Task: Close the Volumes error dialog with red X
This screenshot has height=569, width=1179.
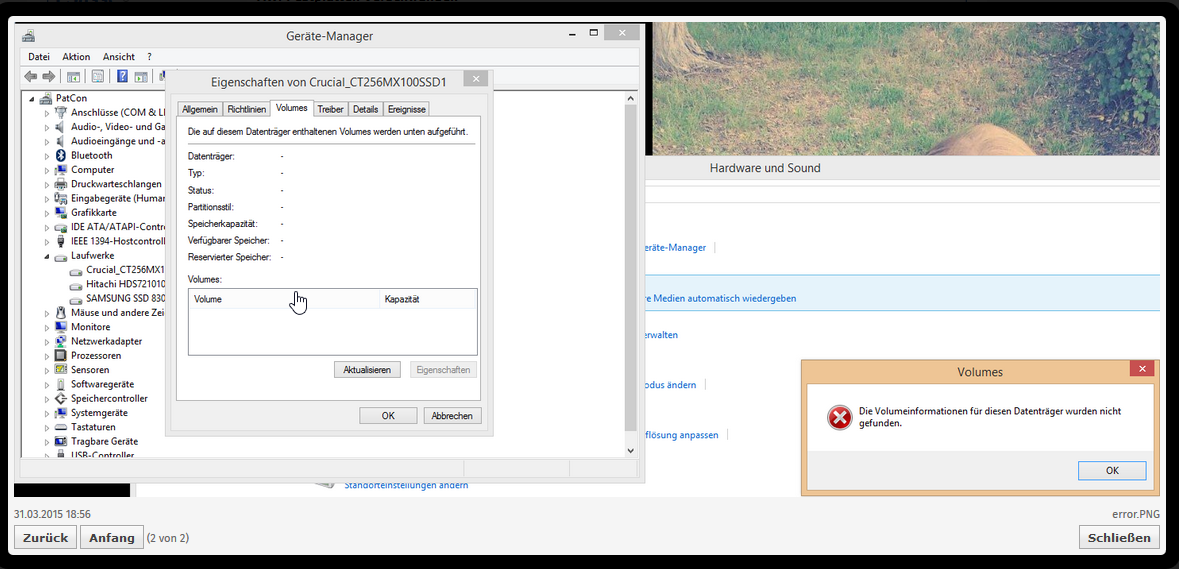Action: coord(1141,369)
